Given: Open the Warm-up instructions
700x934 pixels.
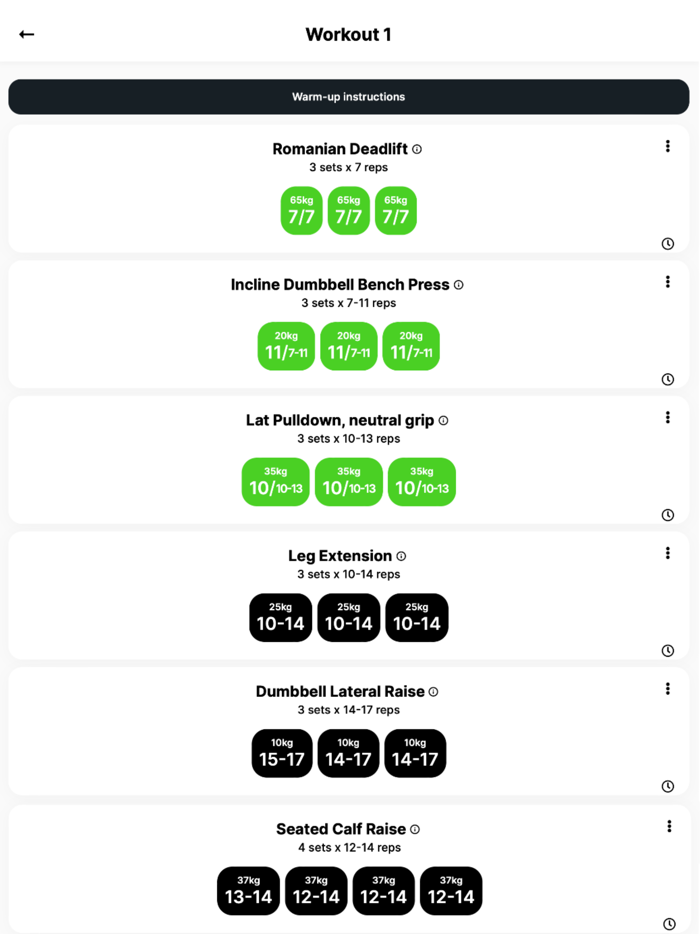Looking at the screenshot, I should pos(348,96).
